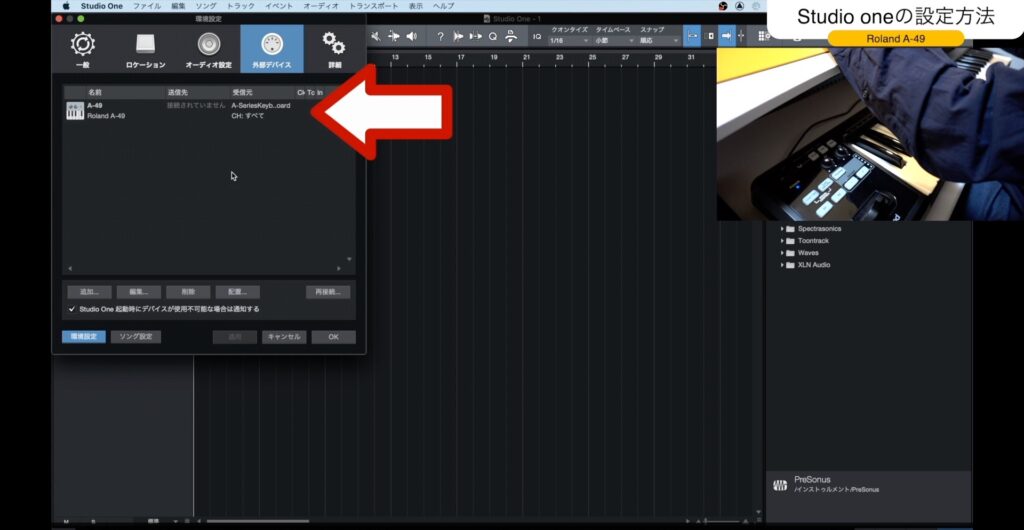Click the CH: すべて text
Viewport: 1024px width, 530px height.
248,116
